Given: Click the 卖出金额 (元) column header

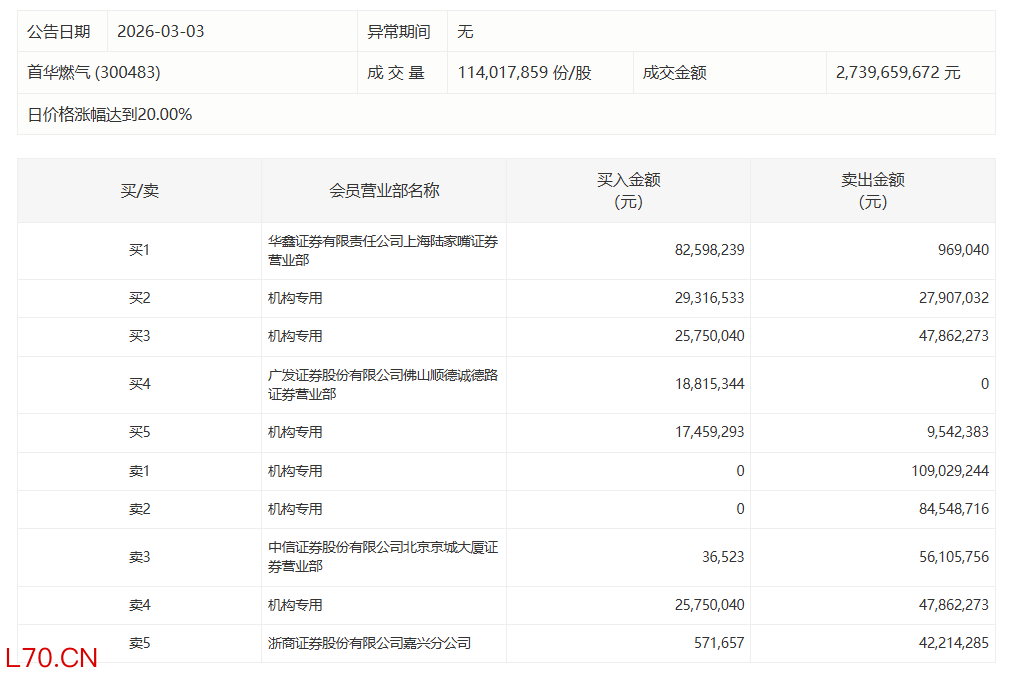Looking at the screenshot, I should tap(872, 190).
